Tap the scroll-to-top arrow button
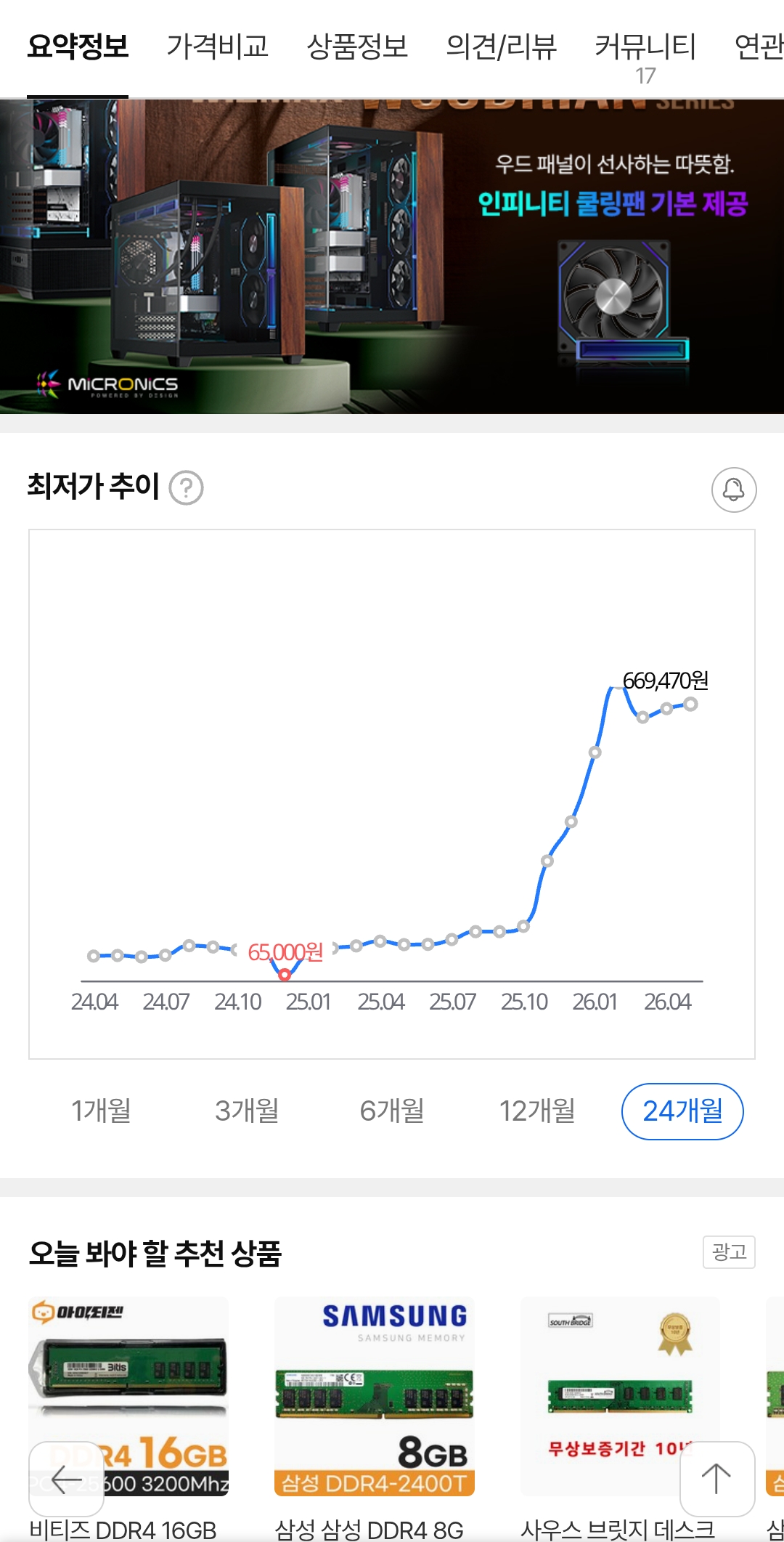784x1542 pixels. (716, 1478)
